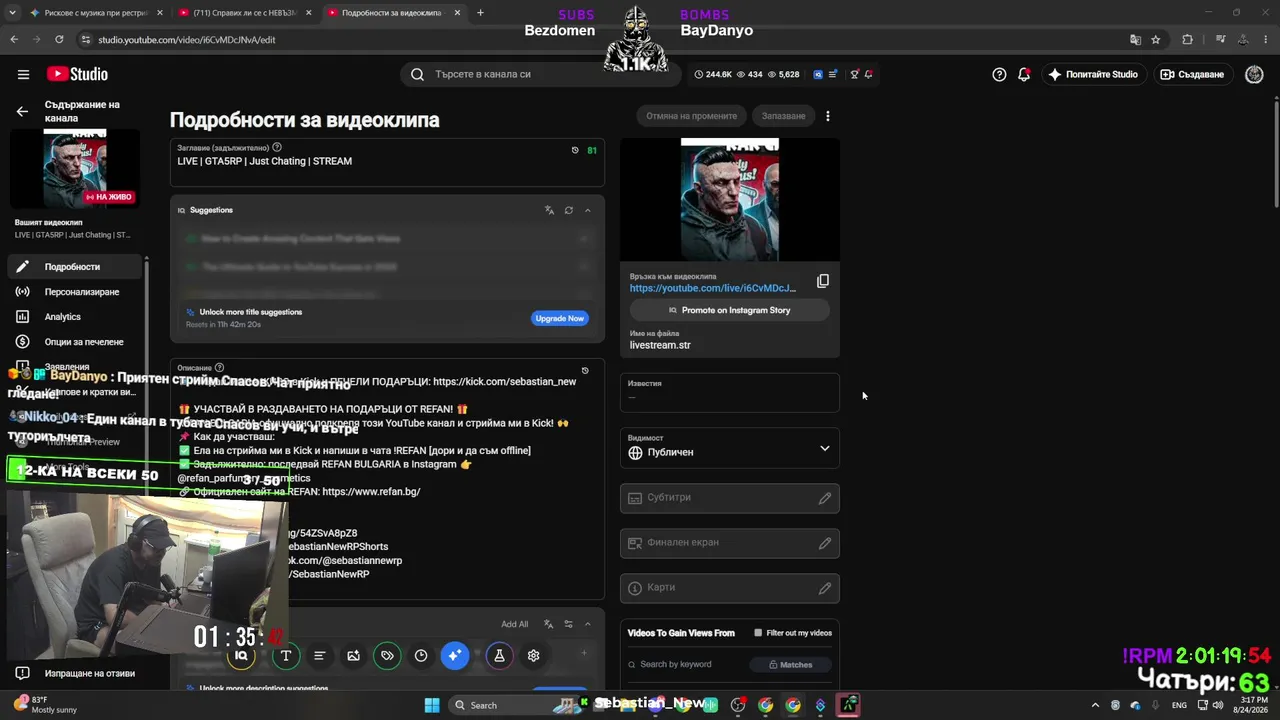Go back to channel content arrow

[22, 111]
